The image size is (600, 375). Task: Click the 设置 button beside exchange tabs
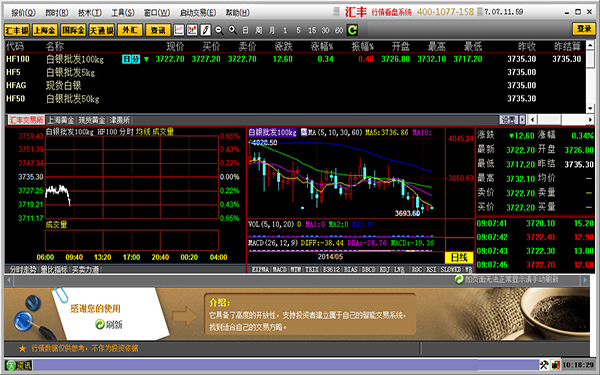[x=509, y=120]
